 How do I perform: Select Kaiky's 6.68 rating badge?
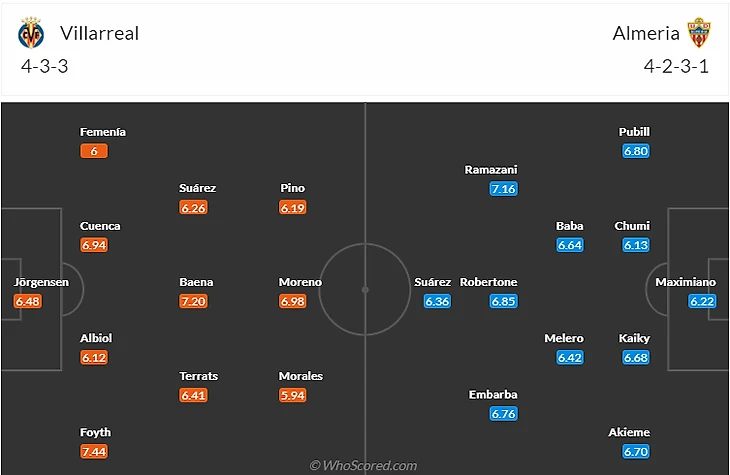(635, 357)
